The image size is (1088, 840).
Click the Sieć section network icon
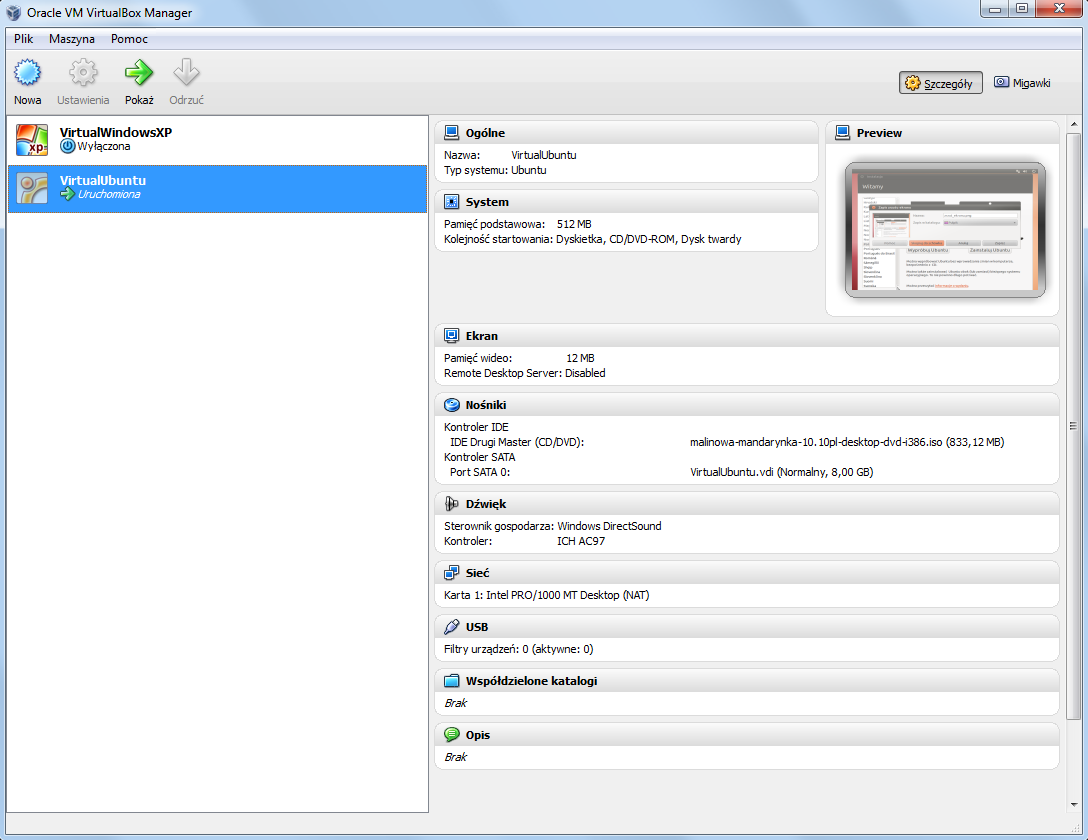pos(452,572)
